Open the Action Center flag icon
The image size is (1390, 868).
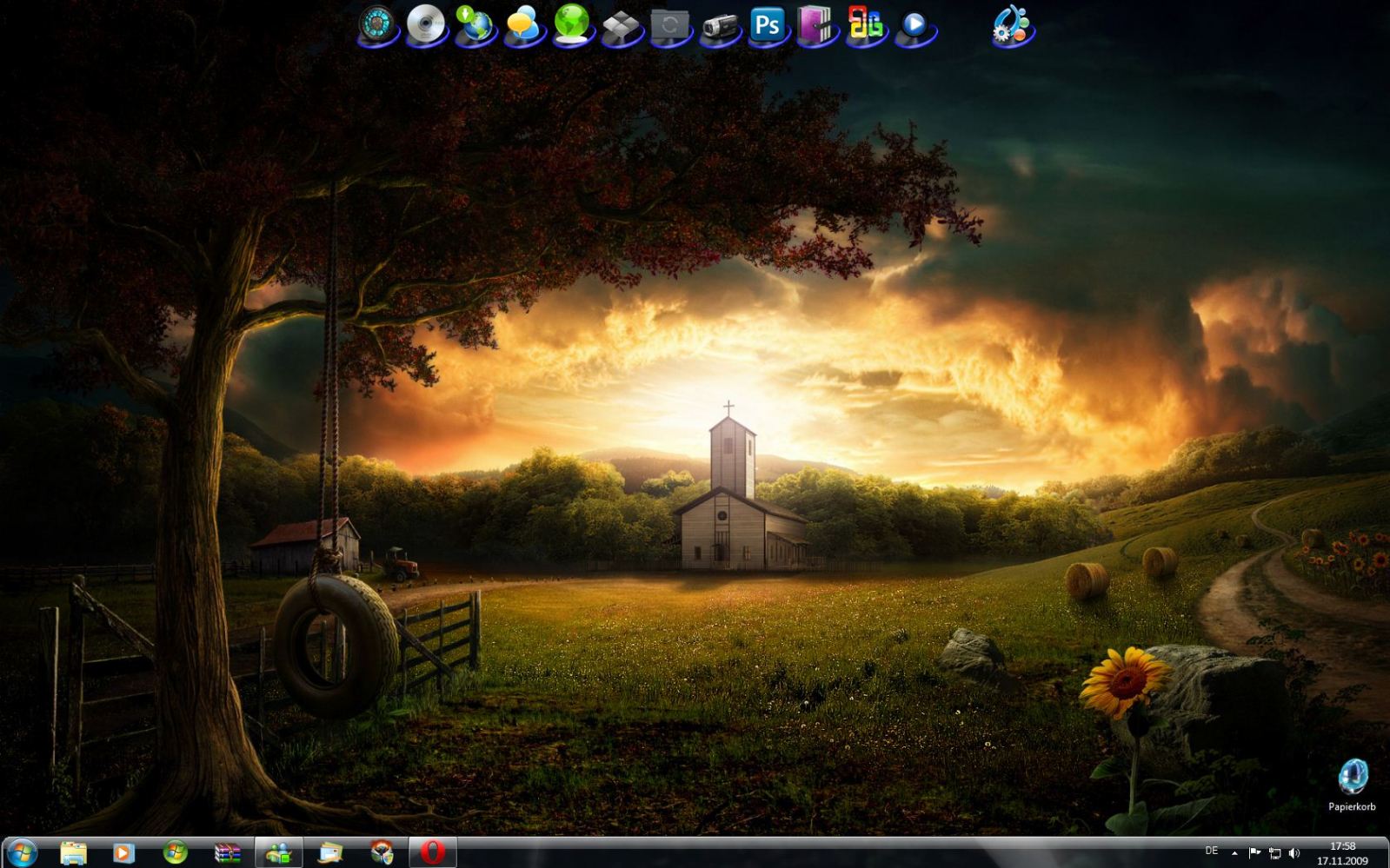click(x=1254, y=853)
